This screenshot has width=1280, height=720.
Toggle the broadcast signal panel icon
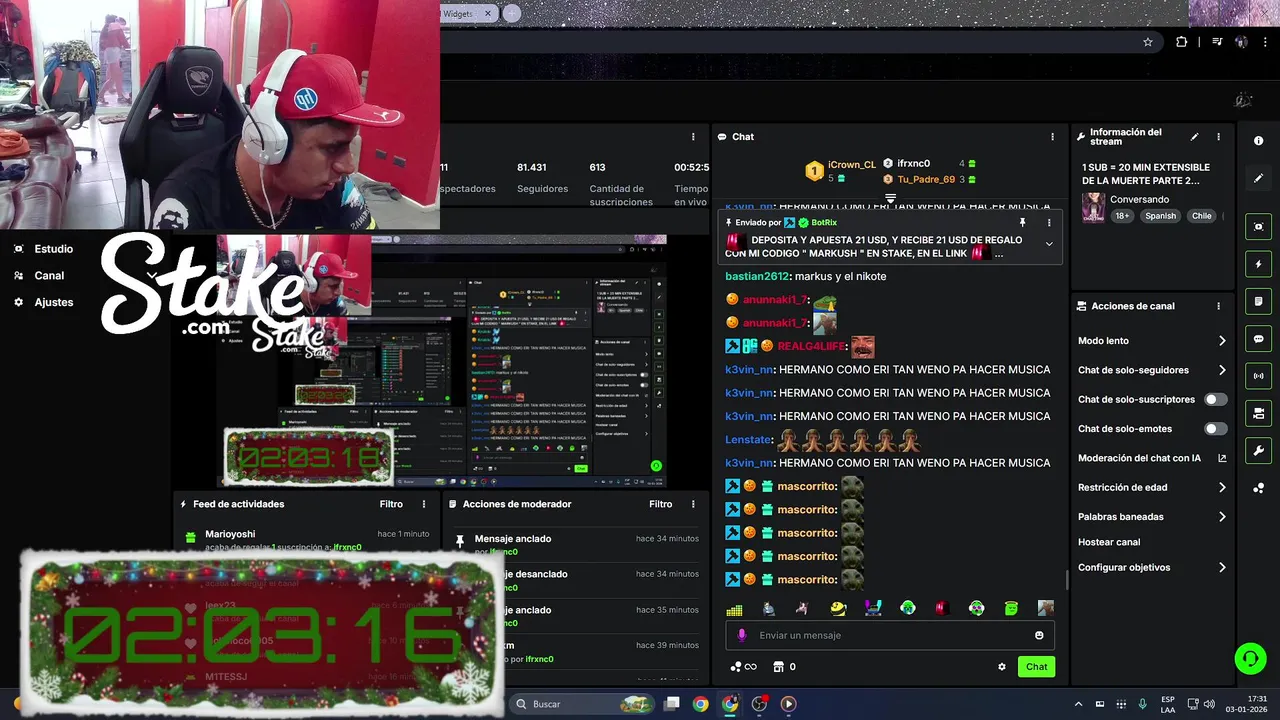pos(1258,376)
